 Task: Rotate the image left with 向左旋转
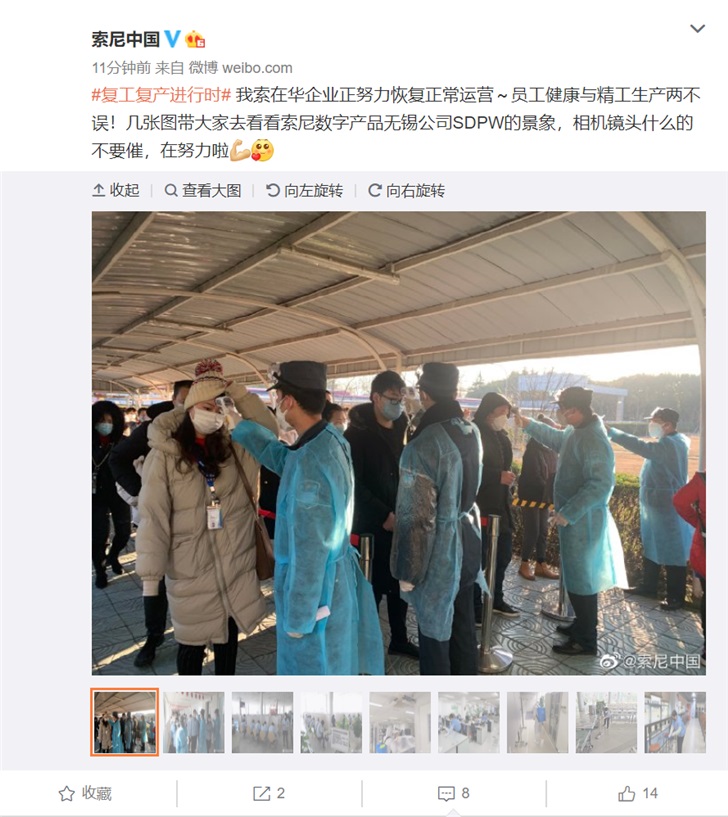(304, 190)
